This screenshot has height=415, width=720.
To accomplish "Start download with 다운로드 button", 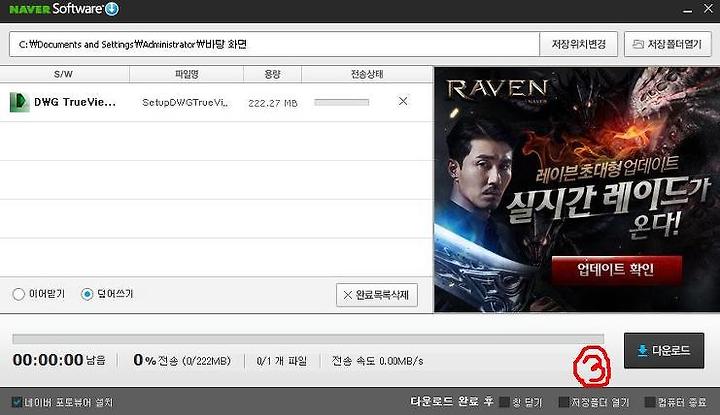I will [x=664, y=351].
